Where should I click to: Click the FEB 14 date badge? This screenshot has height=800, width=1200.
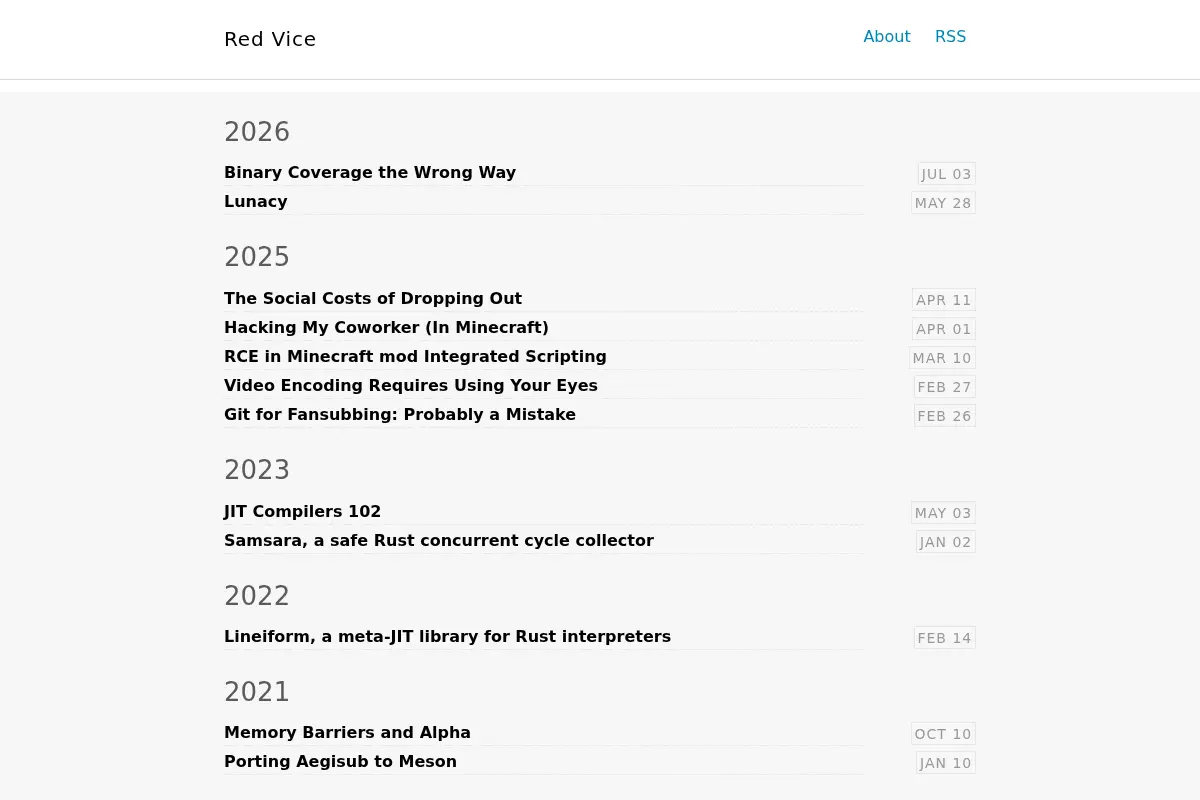click(945, 638)
